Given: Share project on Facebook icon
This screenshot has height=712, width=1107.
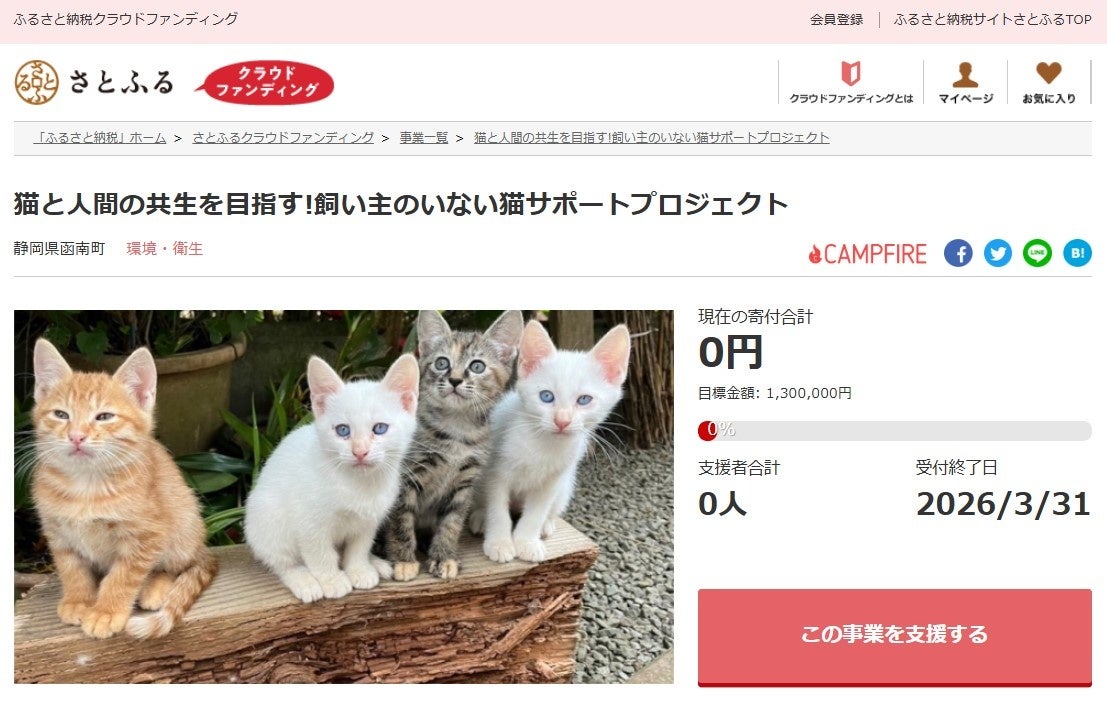Looking at the screenshot, I should tap(958, 253).
